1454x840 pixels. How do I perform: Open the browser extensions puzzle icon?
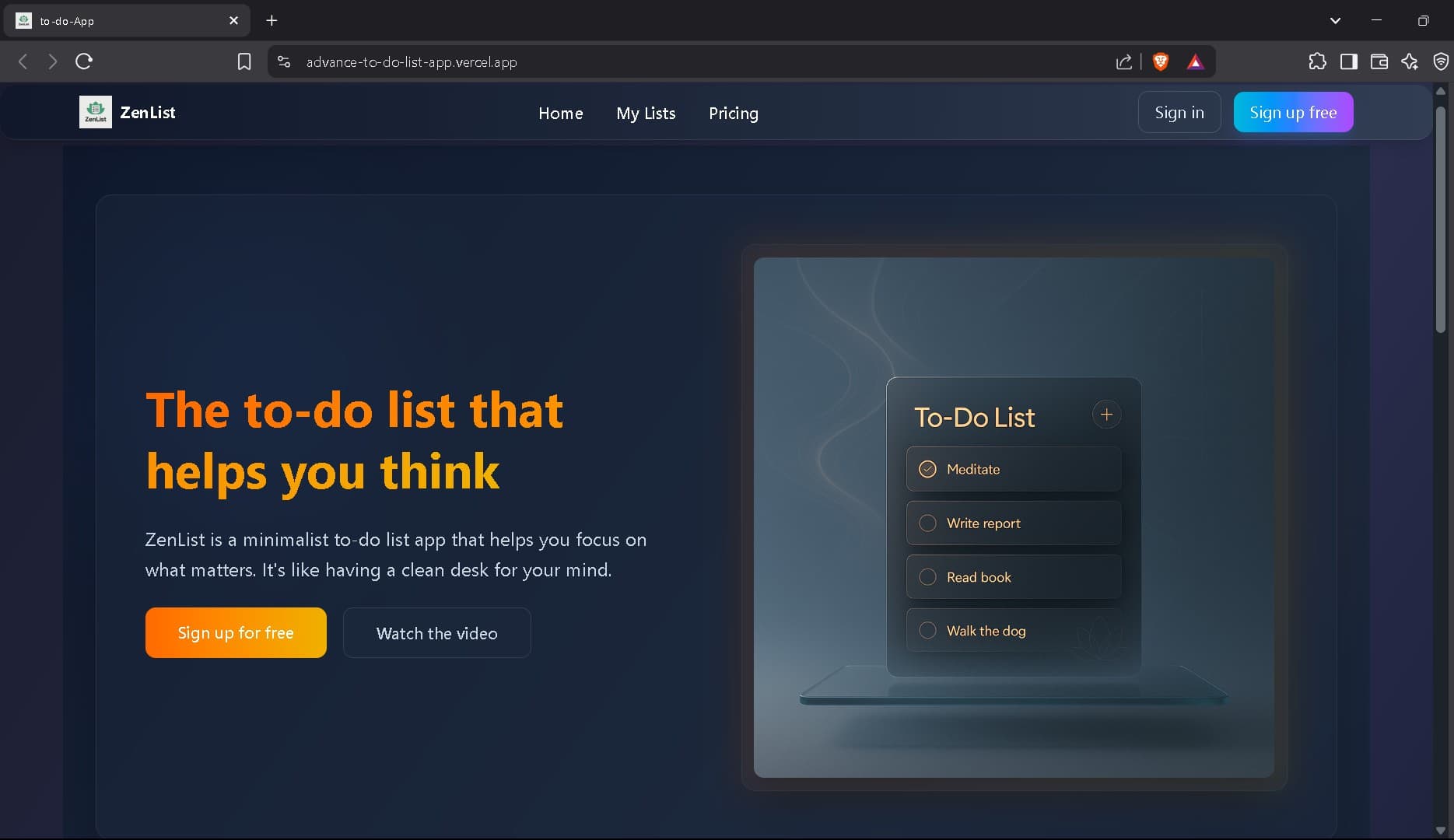click(1317, 61)
